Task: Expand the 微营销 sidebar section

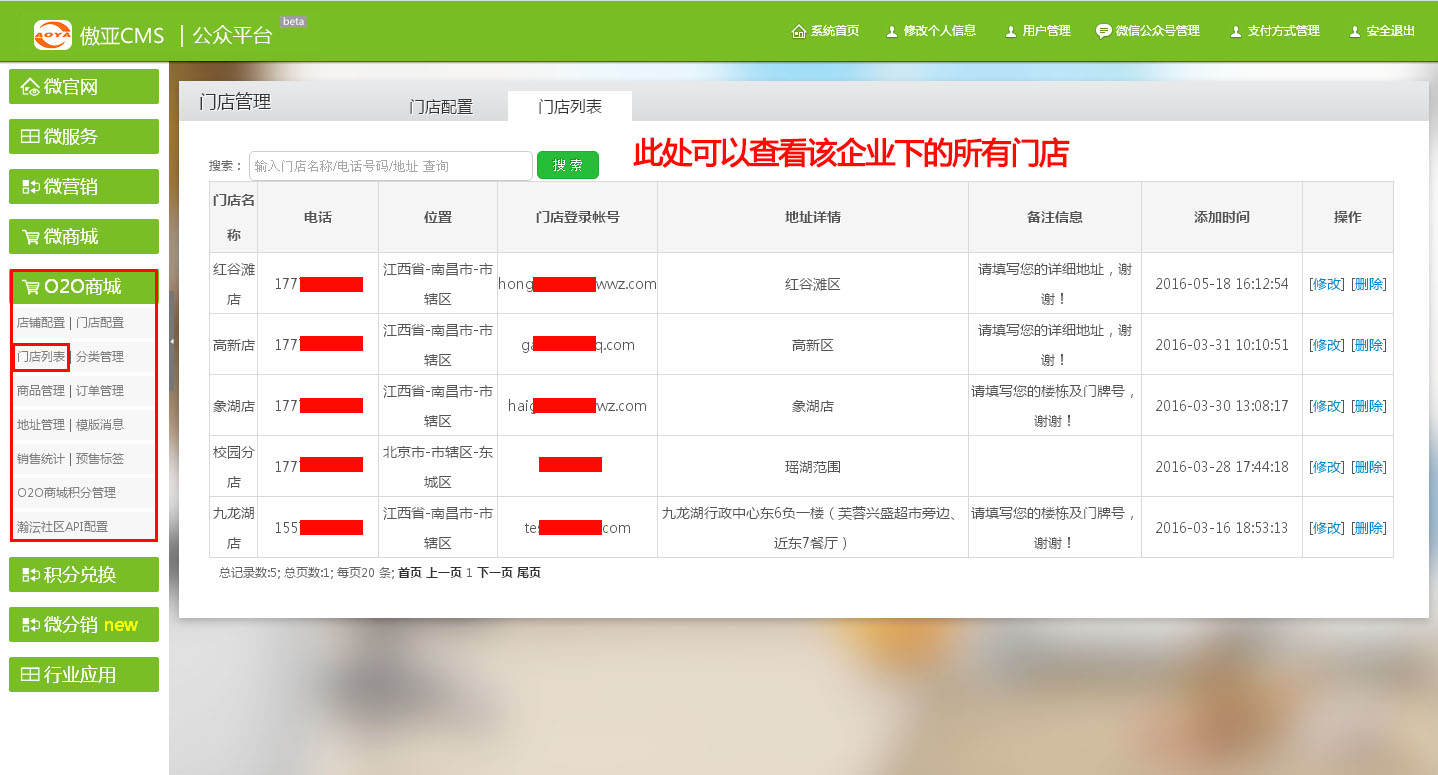Action: pyautogui.click(x=84, y=187)
